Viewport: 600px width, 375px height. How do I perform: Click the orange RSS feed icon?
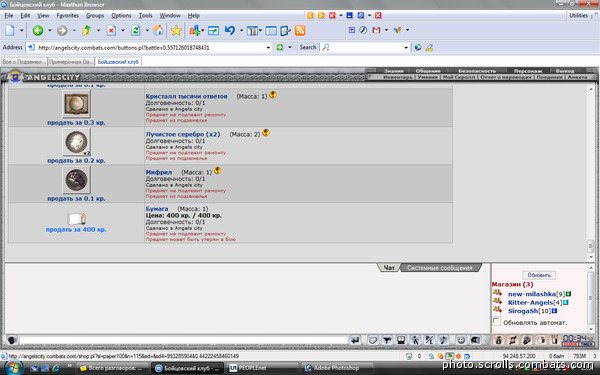[x=300, y=31]
